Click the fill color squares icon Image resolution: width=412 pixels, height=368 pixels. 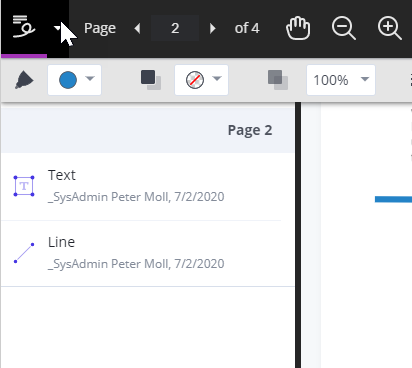point(151,80)
